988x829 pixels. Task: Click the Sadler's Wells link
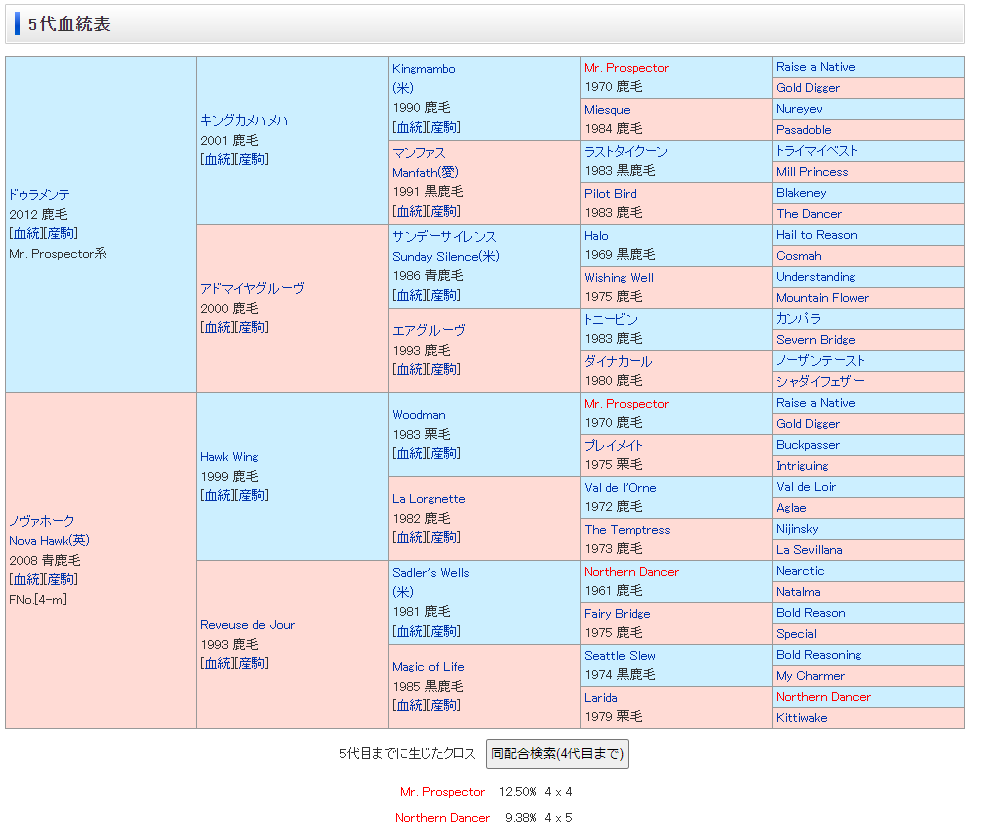pyautogui.click(x=430, y=573)
